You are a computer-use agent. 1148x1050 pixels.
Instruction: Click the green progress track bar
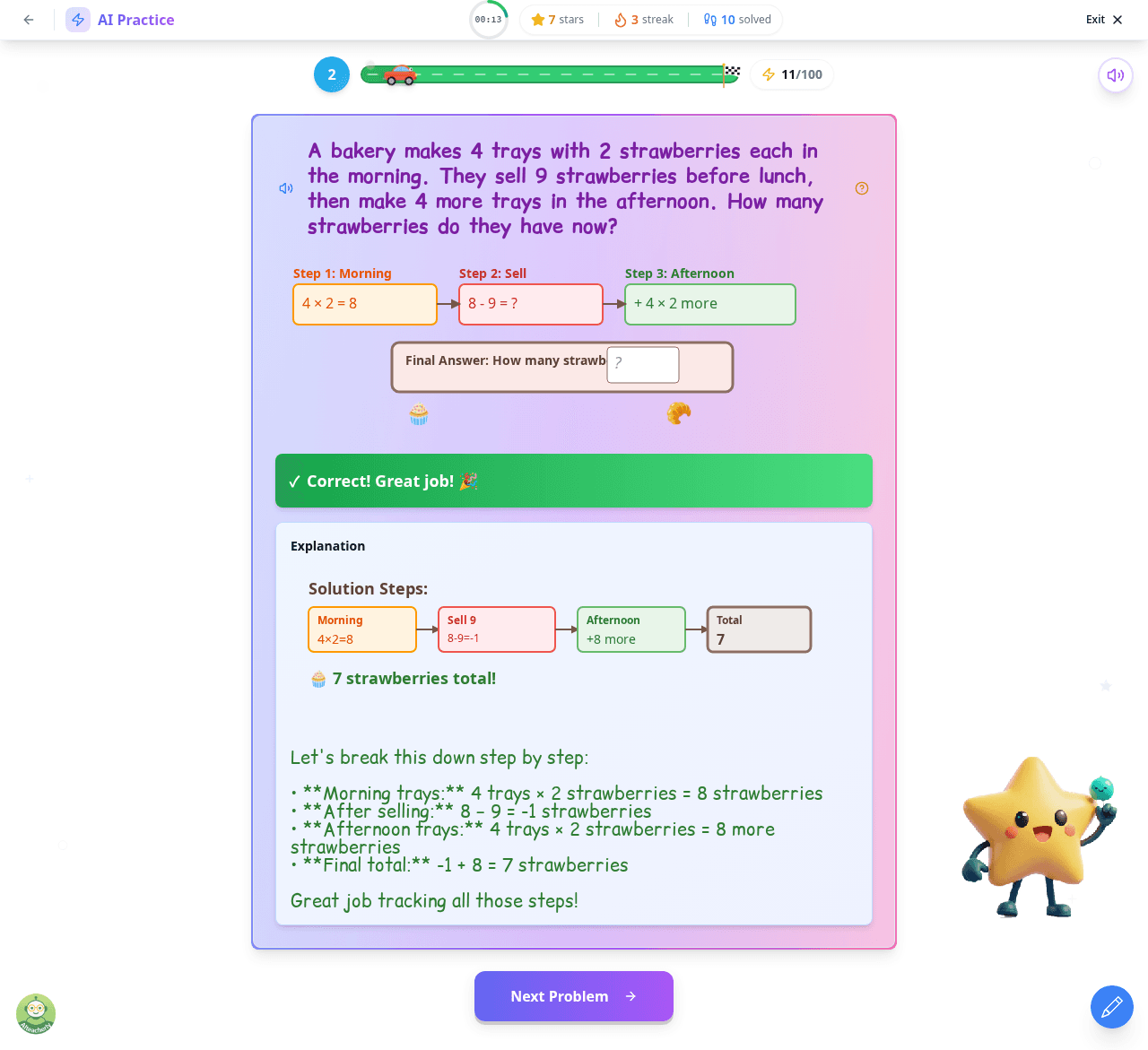(x=549, y=74)
